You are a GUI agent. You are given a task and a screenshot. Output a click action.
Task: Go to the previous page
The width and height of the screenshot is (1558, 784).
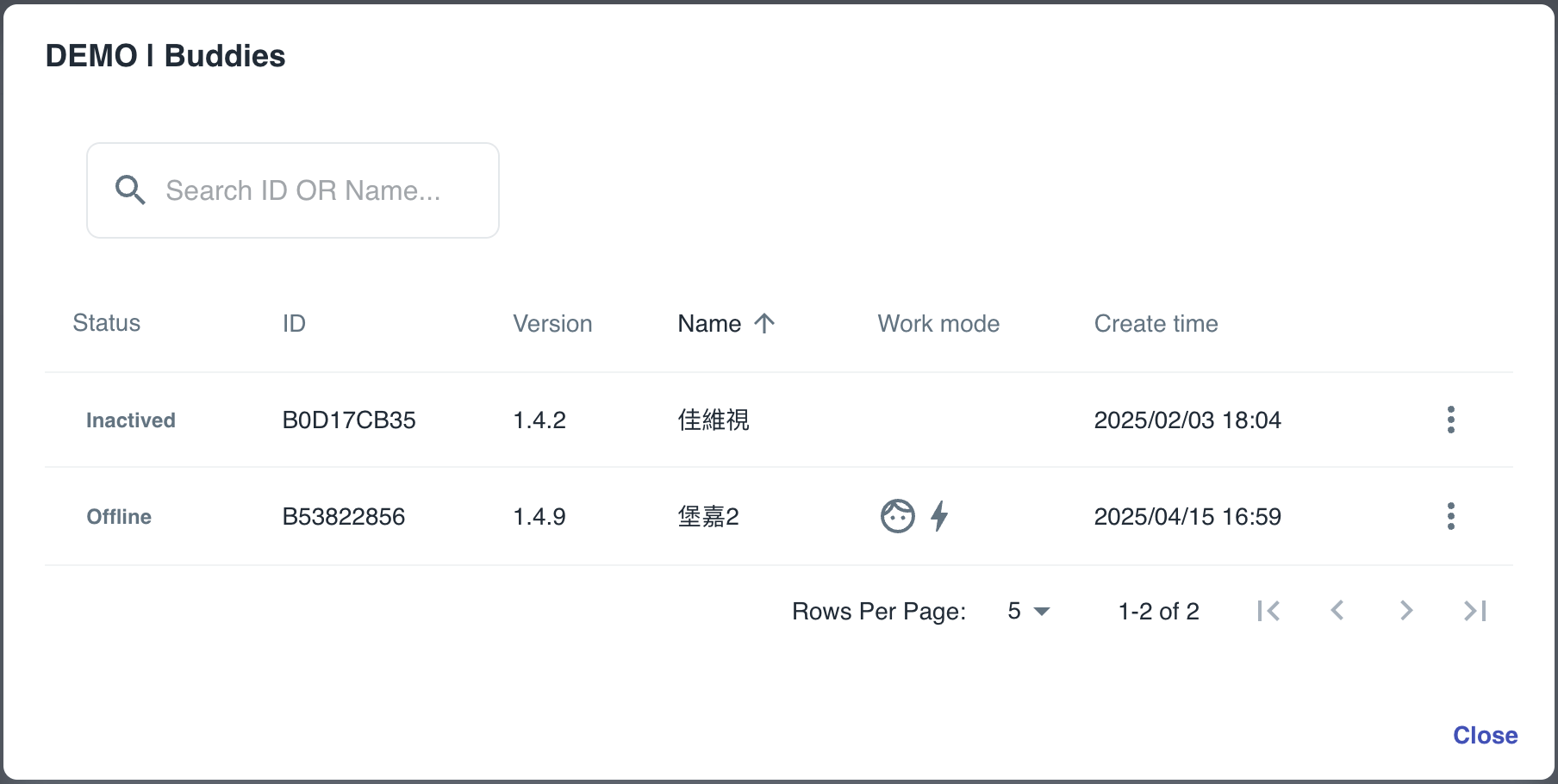[x=1337, y=611]
